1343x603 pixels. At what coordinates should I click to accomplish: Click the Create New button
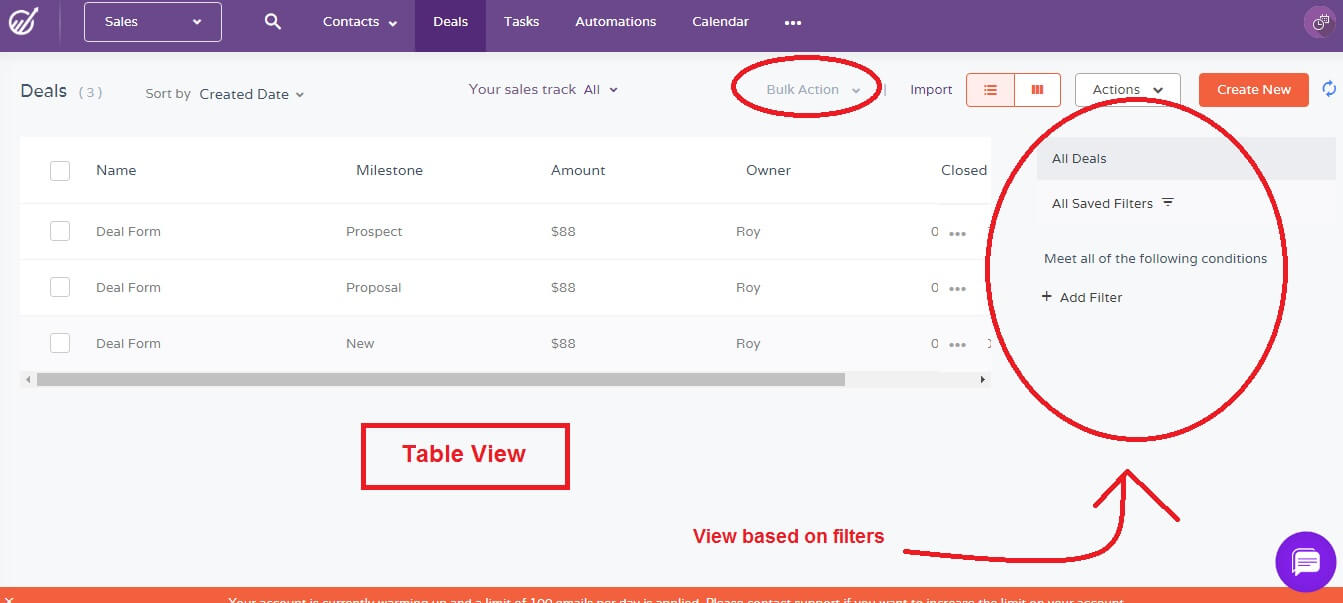click(x=1253, y=89)
